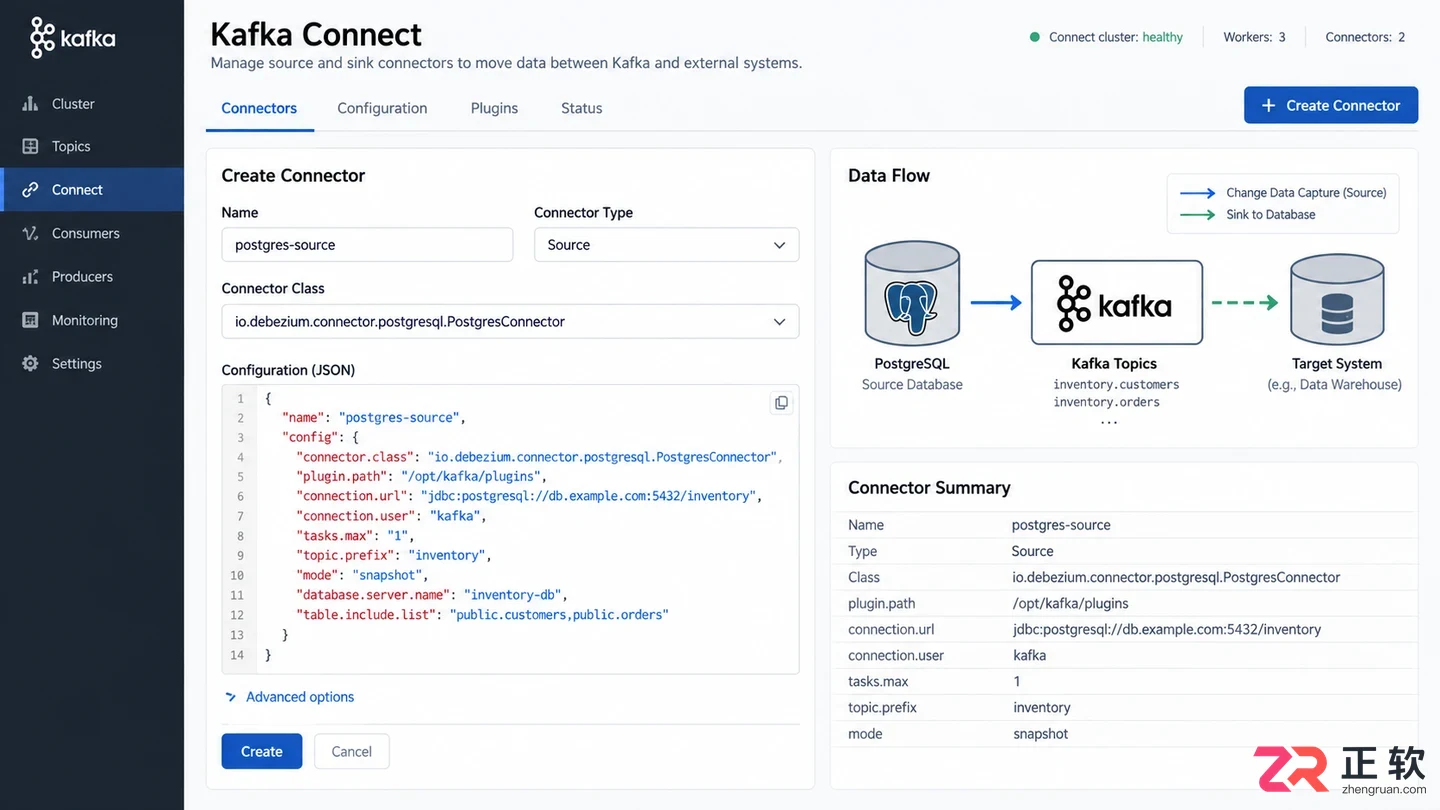Click the Create Connector button
The height and width of the screenshot is (810, 1440).
coord(1331,105)
